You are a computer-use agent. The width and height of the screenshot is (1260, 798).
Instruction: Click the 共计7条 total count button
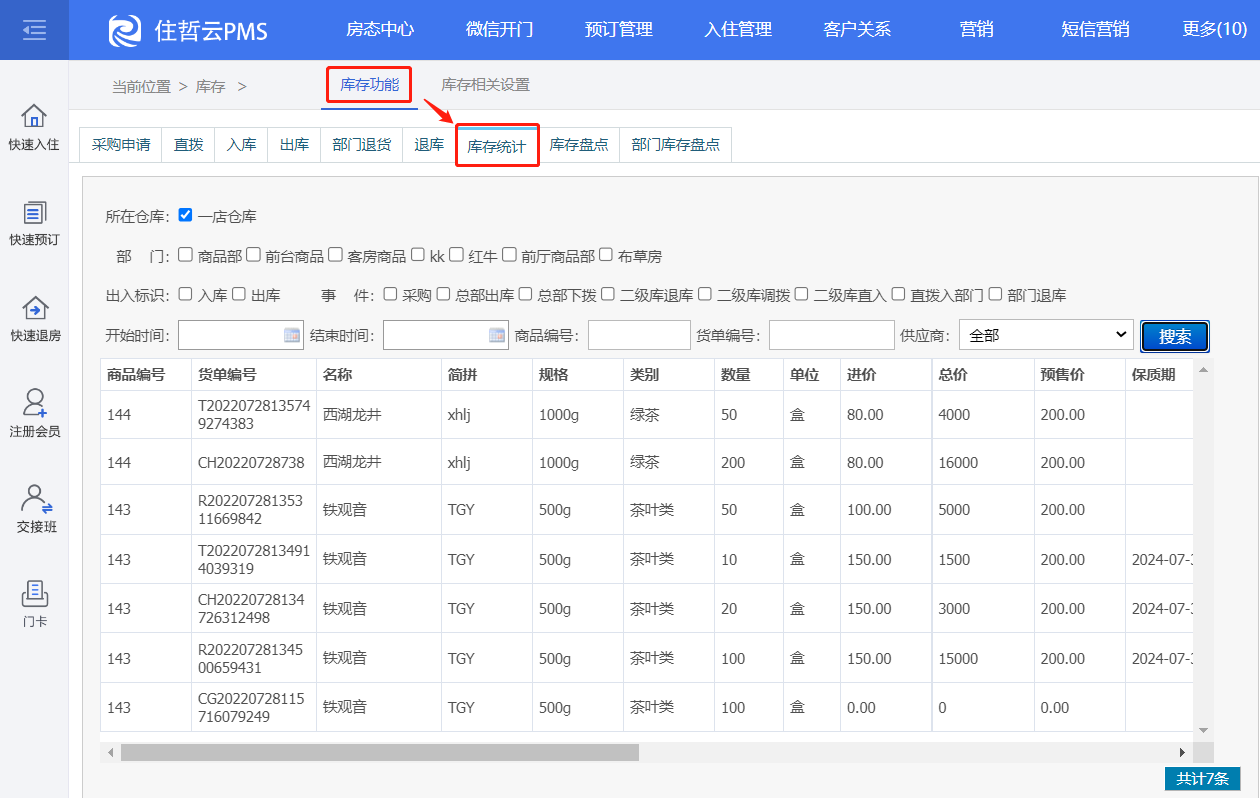1203,778
